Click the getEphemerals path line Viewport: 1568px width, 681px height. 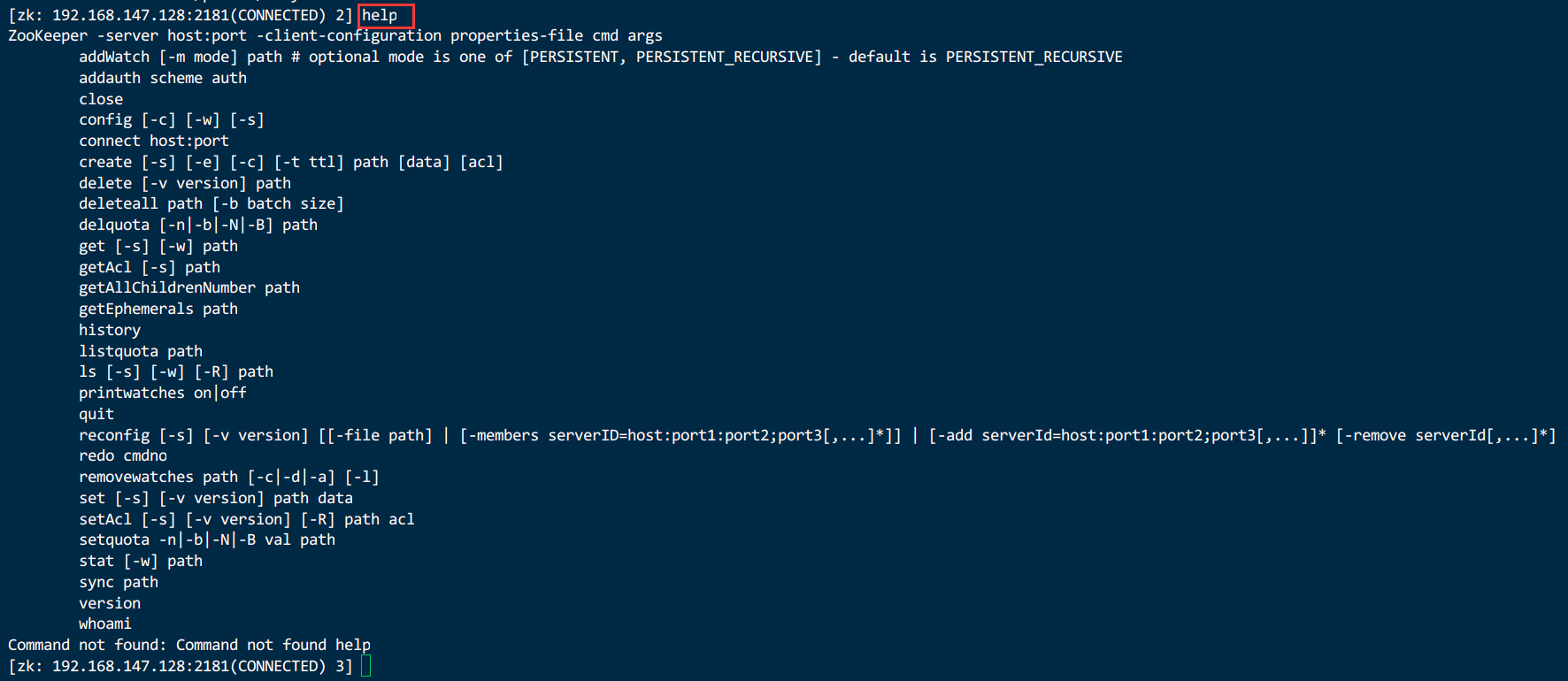pyautogui.click(x=158, y=309)
